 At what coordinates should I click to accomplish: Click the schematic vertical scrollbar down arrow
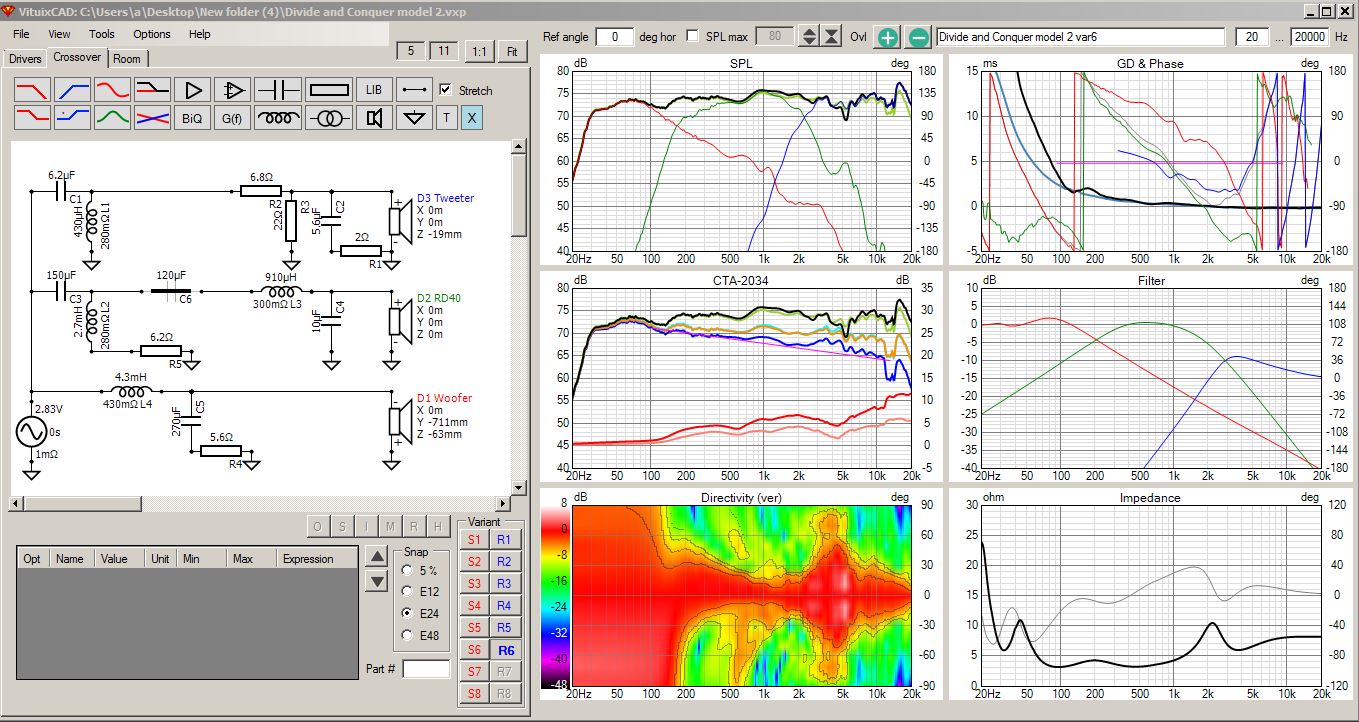pos(518,487)
